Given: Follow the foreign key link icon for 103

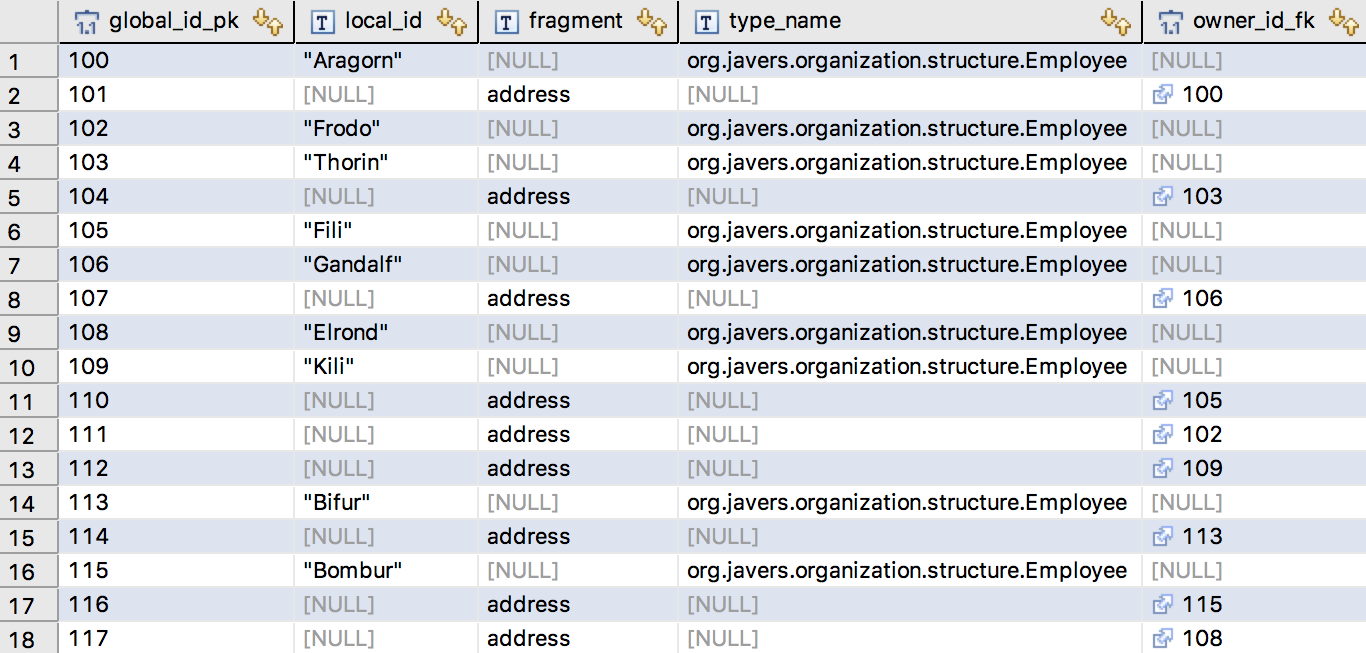Looking at the screenshot, I should (1162, 196).
